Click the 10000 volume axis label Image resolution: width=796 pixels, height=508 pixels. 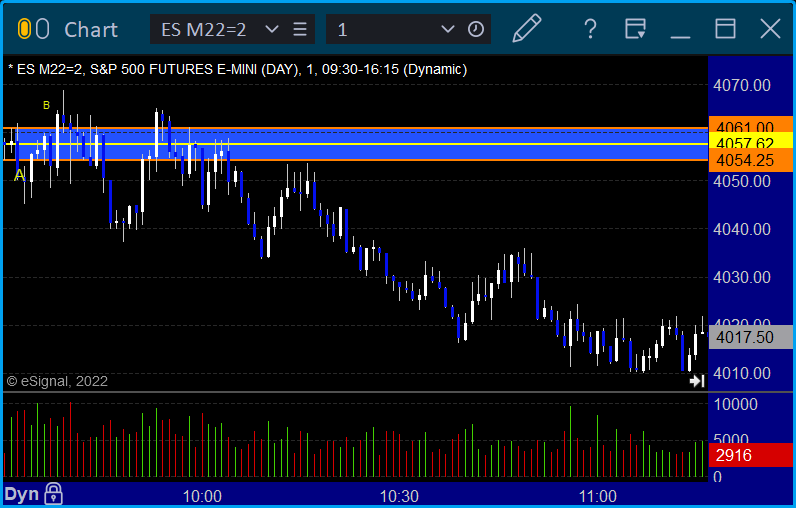point(736,404)
